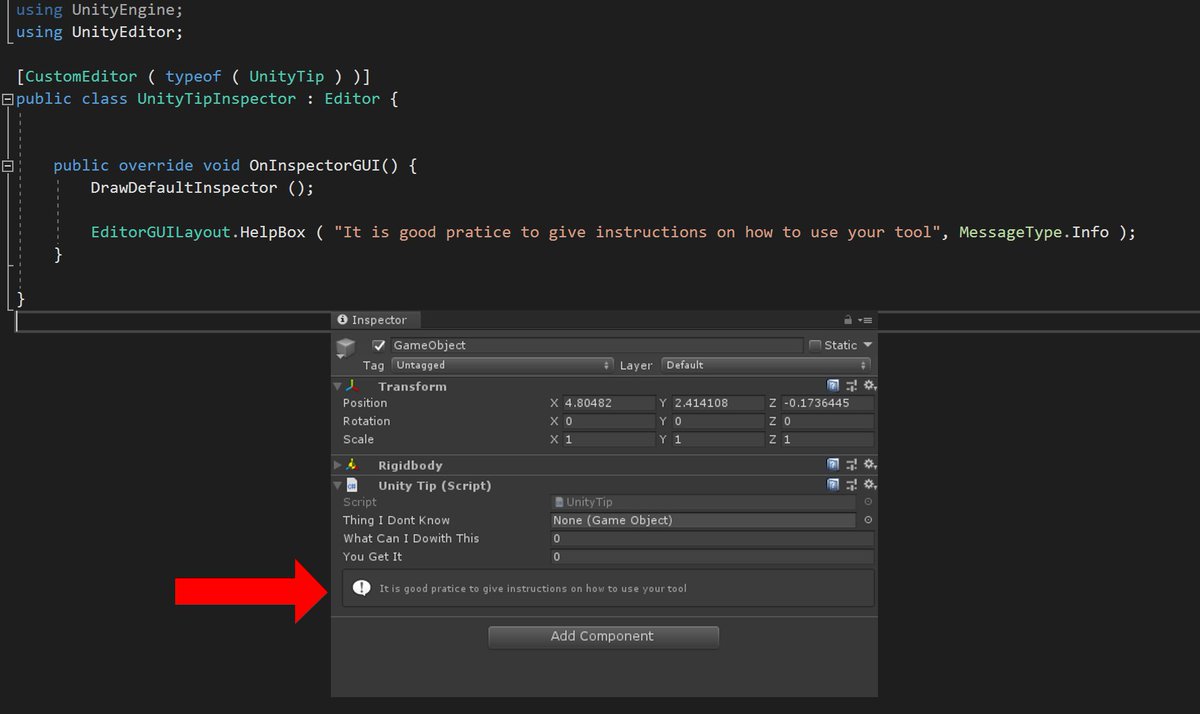This screenshot has width=1200, height=714.
Task: Click DrawDefaultInspector in the code
Action: pyautogui.click(x=184, y=187)
